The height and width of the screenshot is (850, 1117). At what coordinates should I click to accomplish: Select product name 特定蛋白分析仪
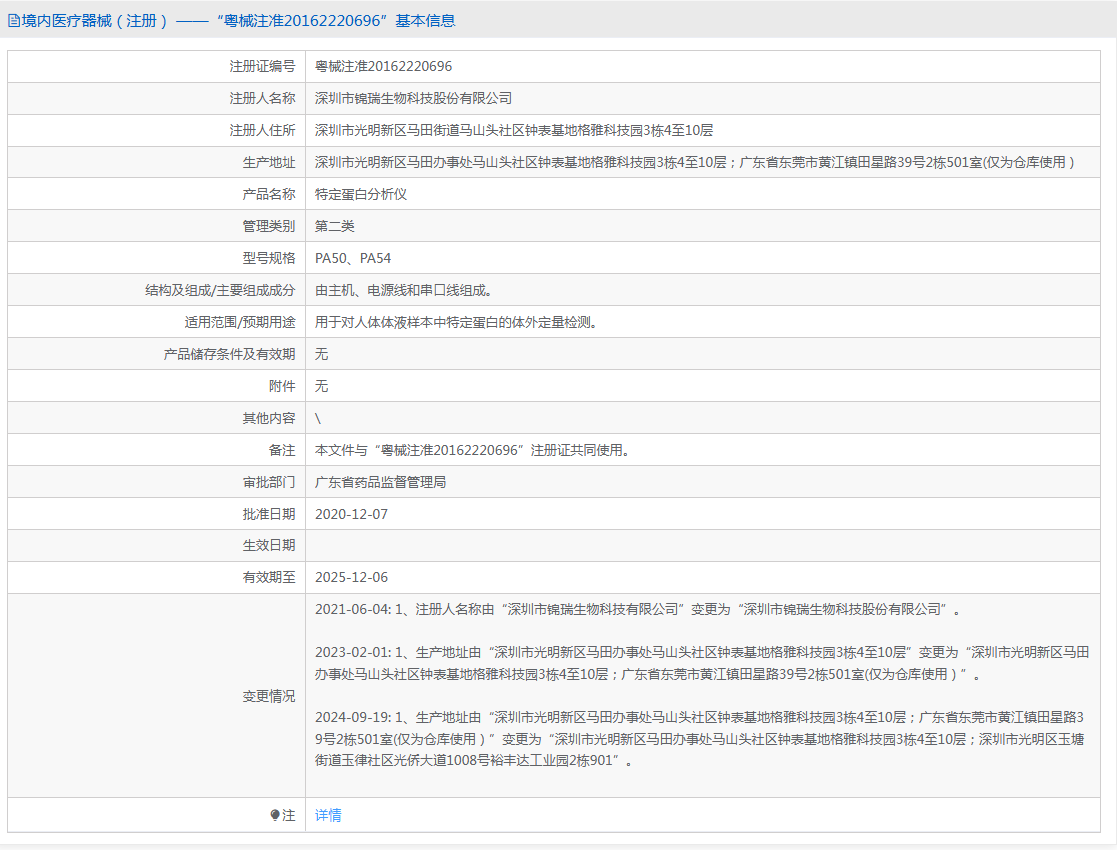361,195
